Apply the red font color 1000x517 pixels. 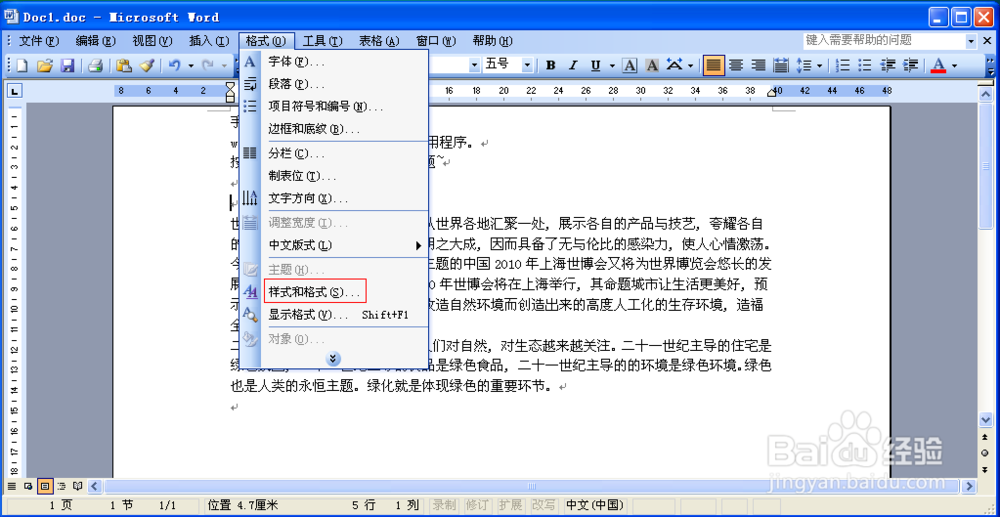coord(938,65)
